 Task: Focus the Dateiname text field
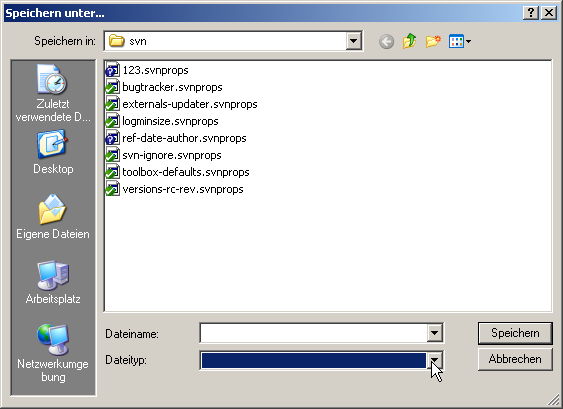pyautogui.click(x=313, y=333)
